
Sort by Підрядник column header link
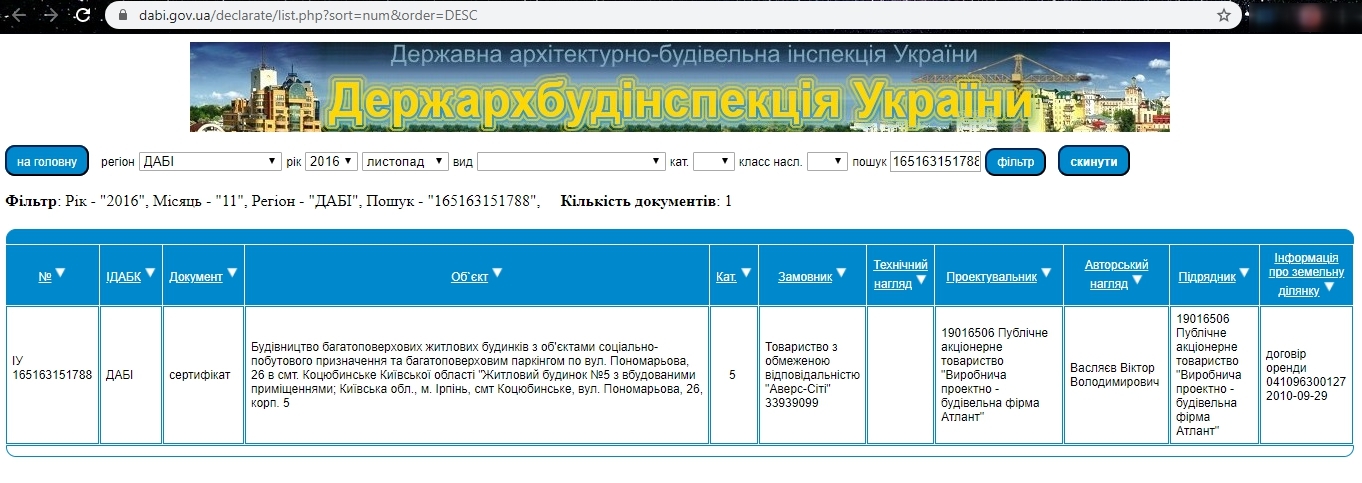(1207, 277)
